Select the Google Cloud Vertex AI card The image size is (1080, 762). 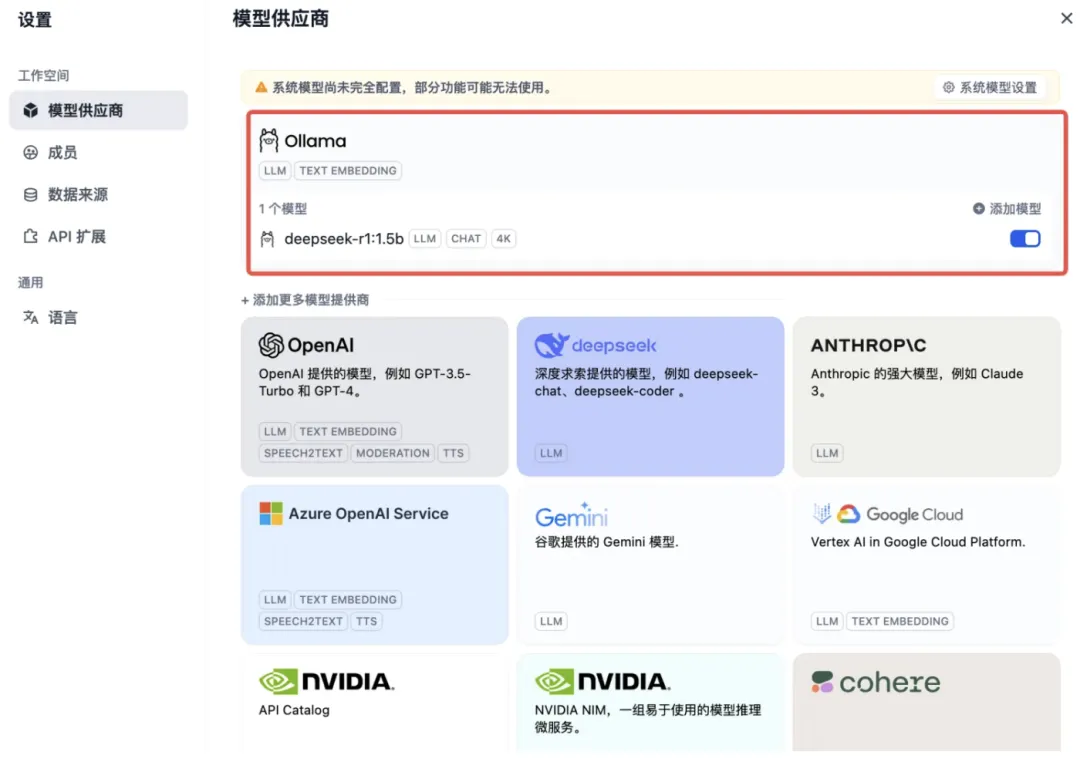(x=926, y=565)
